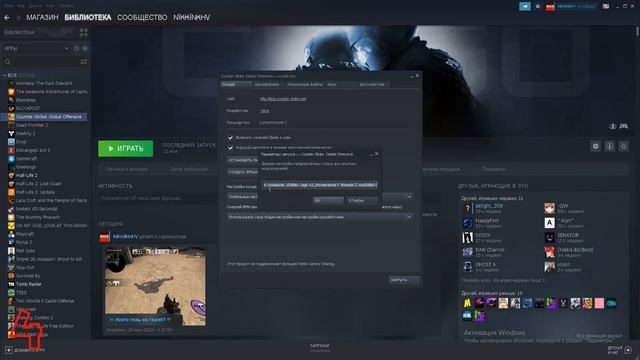Click the library search magnifier icon

click(7, 62)
